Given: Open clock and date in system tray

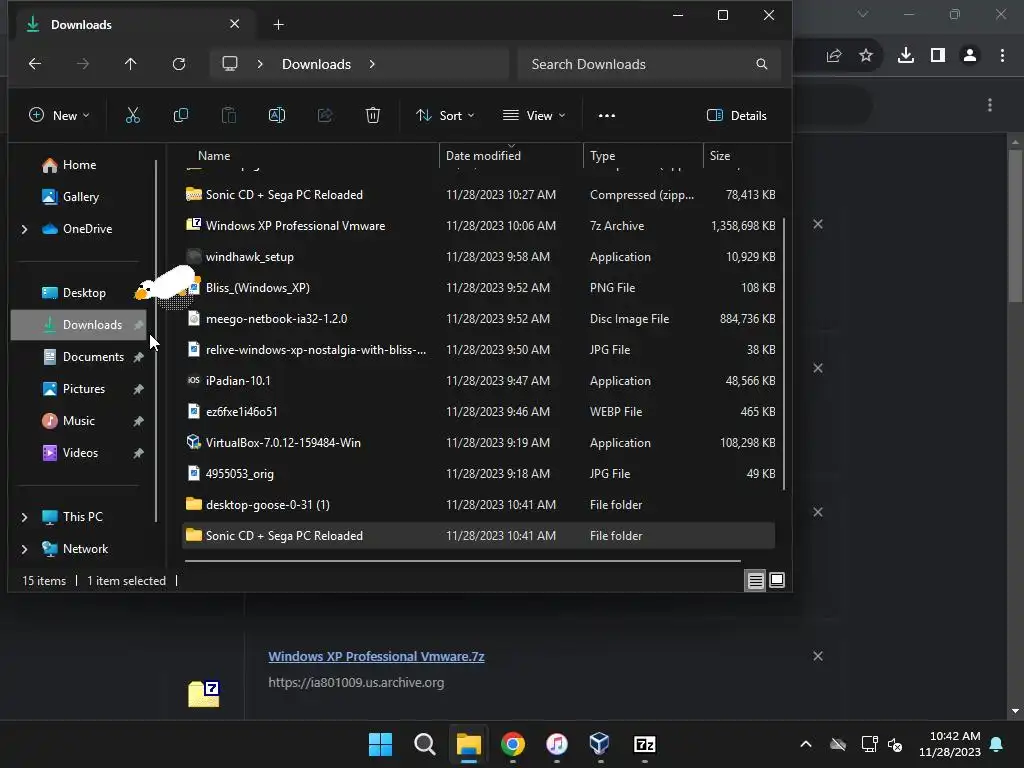Looking at the screenshot, I should [x=950, y=744].
